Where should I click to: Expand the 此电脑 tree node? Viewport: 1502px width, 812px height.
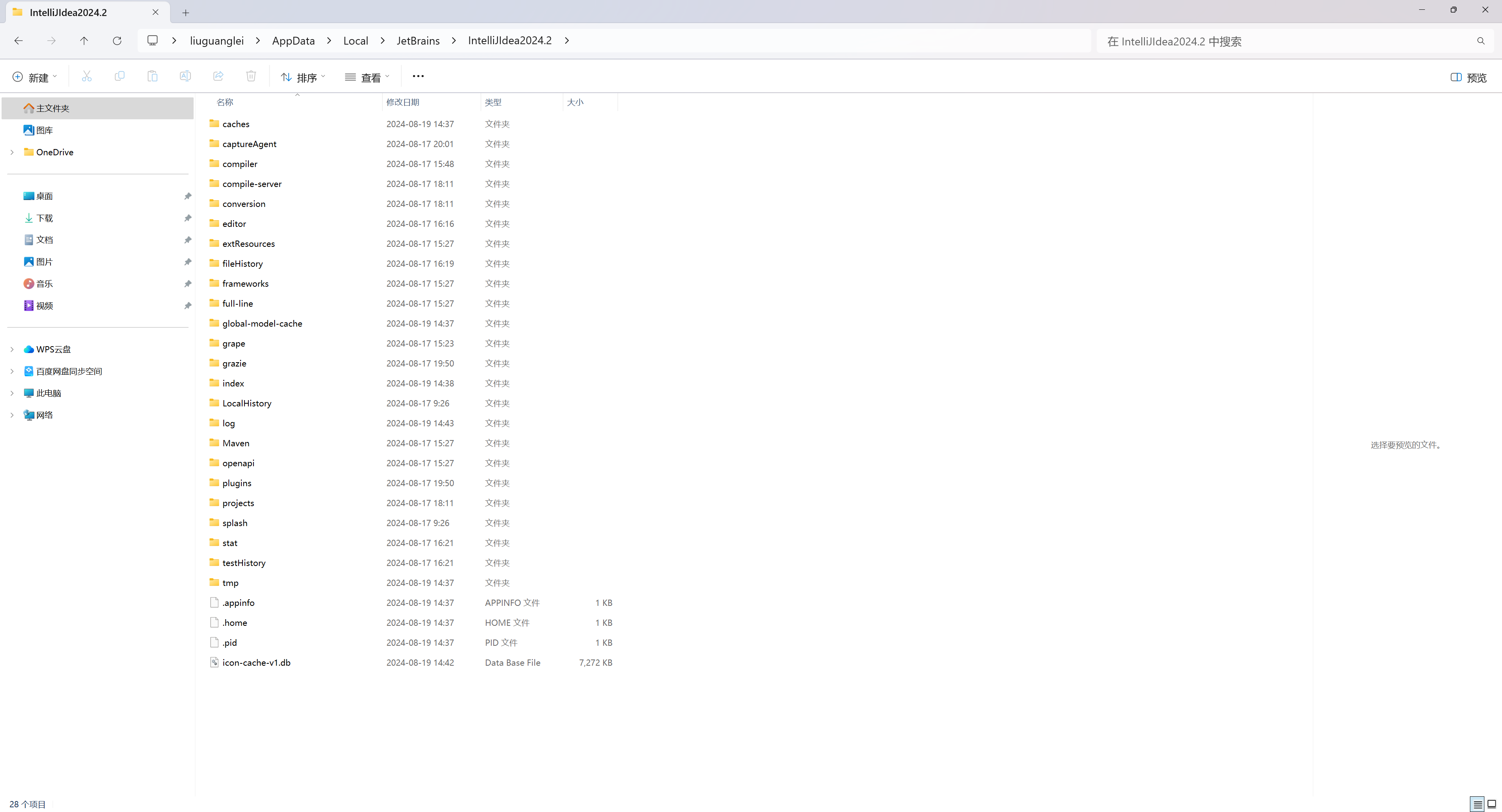(12, 393)
